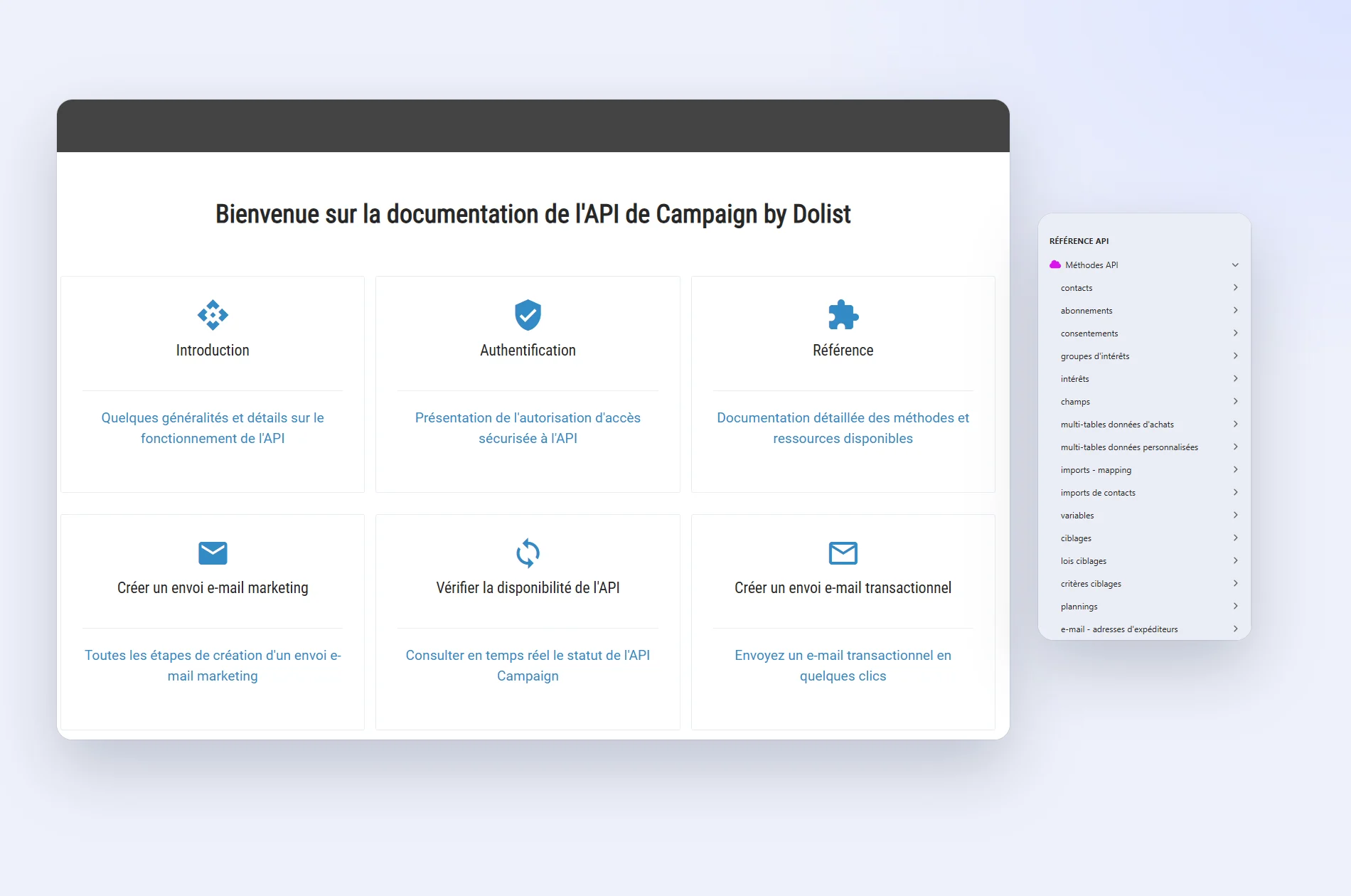Expand the consentements chevron
The height and width of the screenshot is (896, 1351).
point(1236,333)
